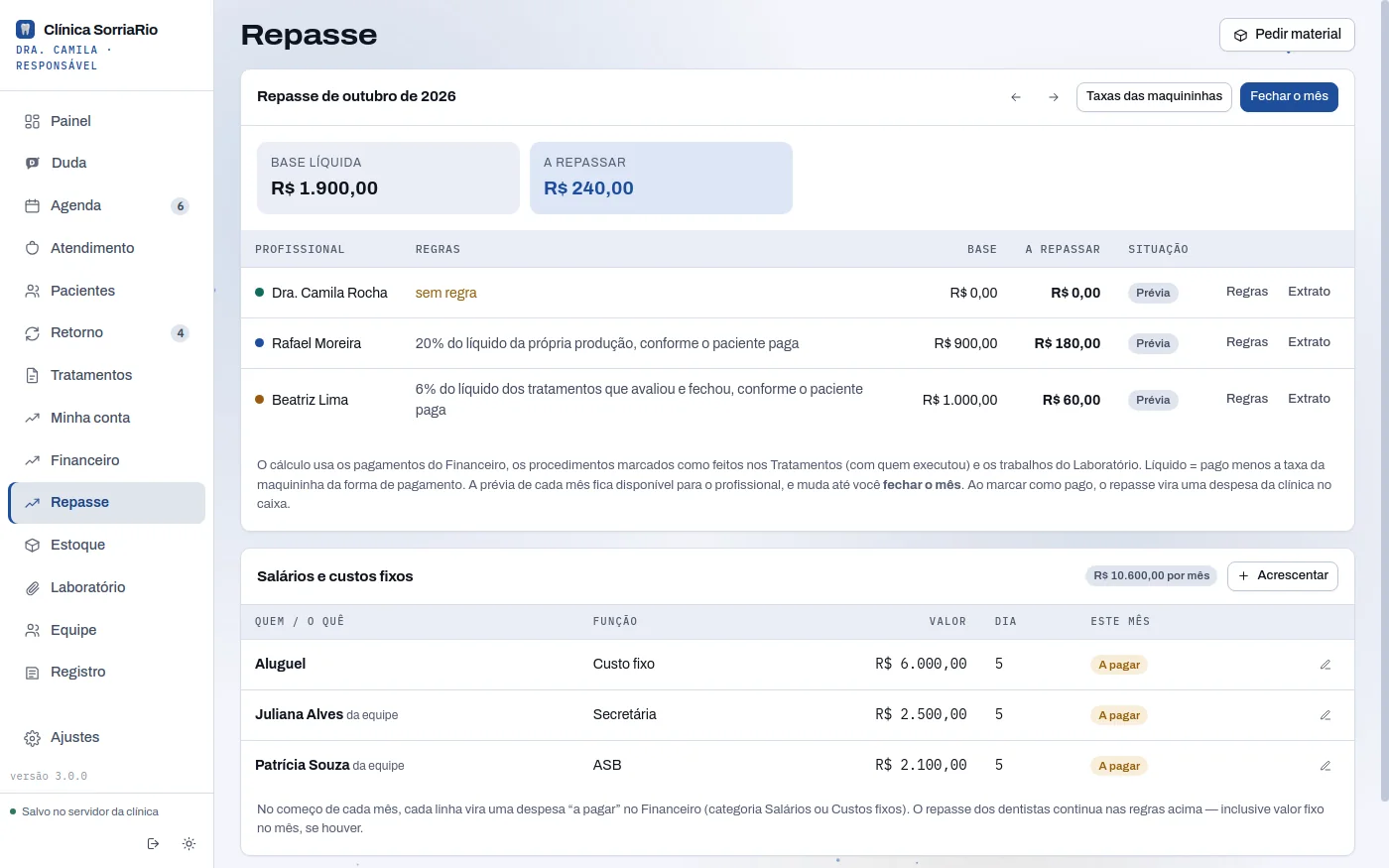The width and height of the screenshot is (1389, 868).
Task: Open Painel from the sidebar
Action: [x=107, y=121]
